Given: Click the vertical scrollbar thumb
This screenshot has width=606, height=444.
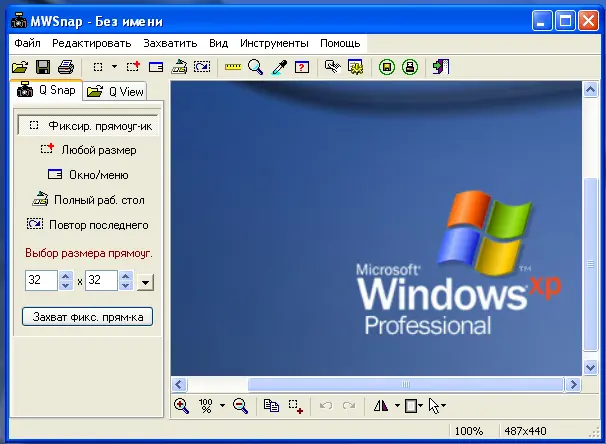Looking at the screenshot, I should [x=590, y=264].
